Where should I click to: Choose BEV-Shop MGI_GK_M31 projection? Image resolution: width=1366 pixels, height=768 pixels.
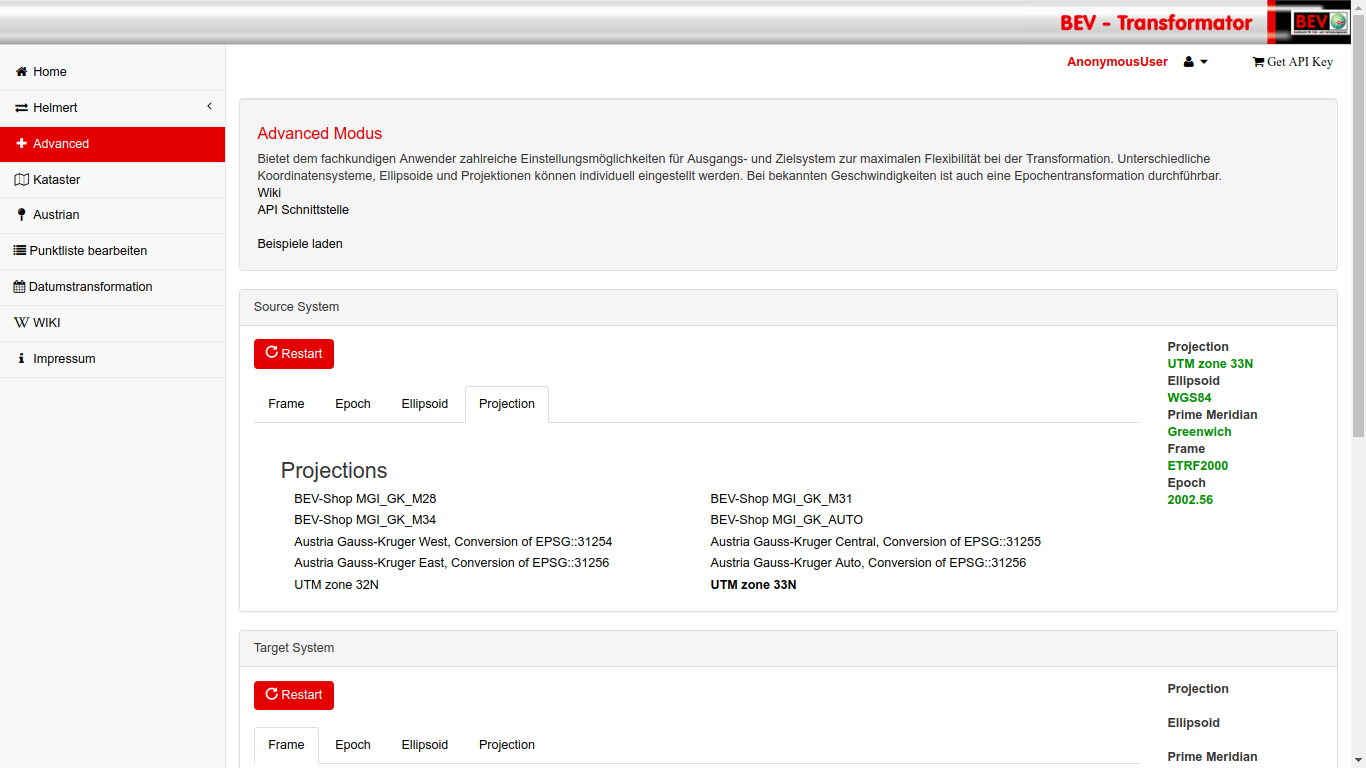click(x=781, y=499)
